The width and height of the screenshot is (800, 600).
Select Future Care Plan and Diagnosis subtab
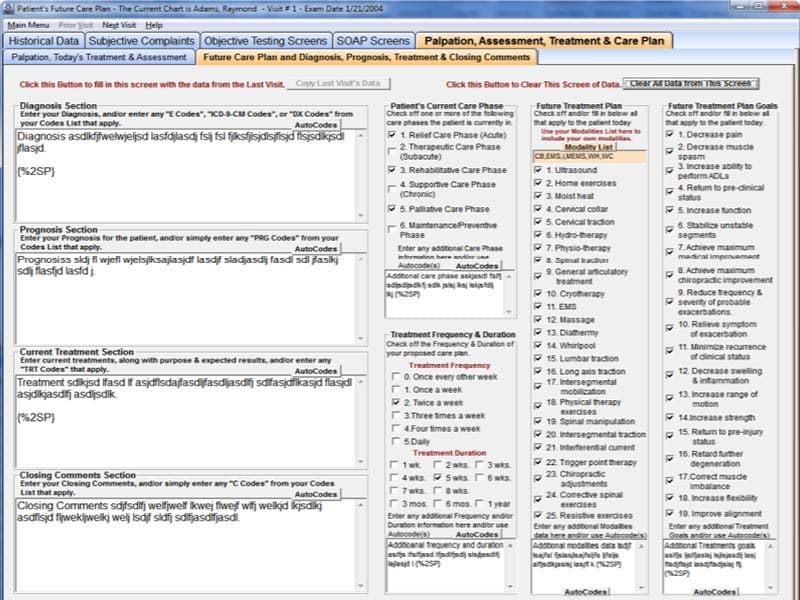[x=366, y=57]
